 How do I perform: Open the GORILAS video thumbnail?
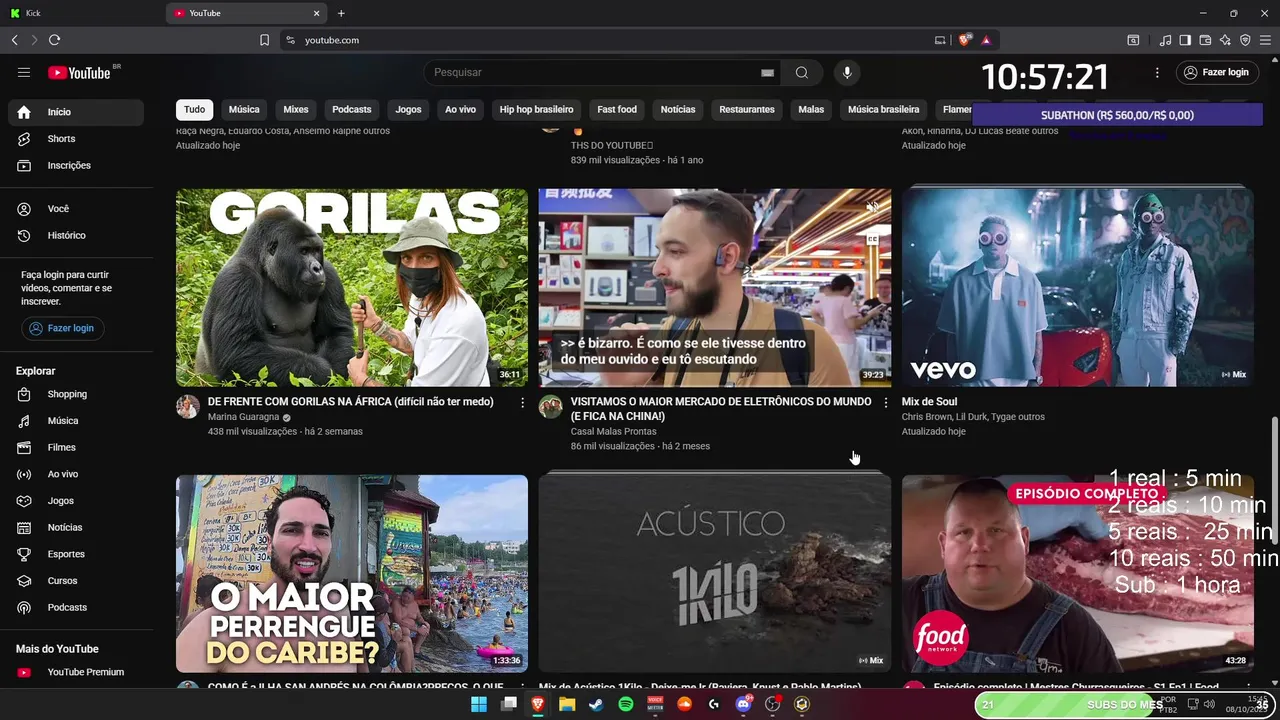[352, 287]
